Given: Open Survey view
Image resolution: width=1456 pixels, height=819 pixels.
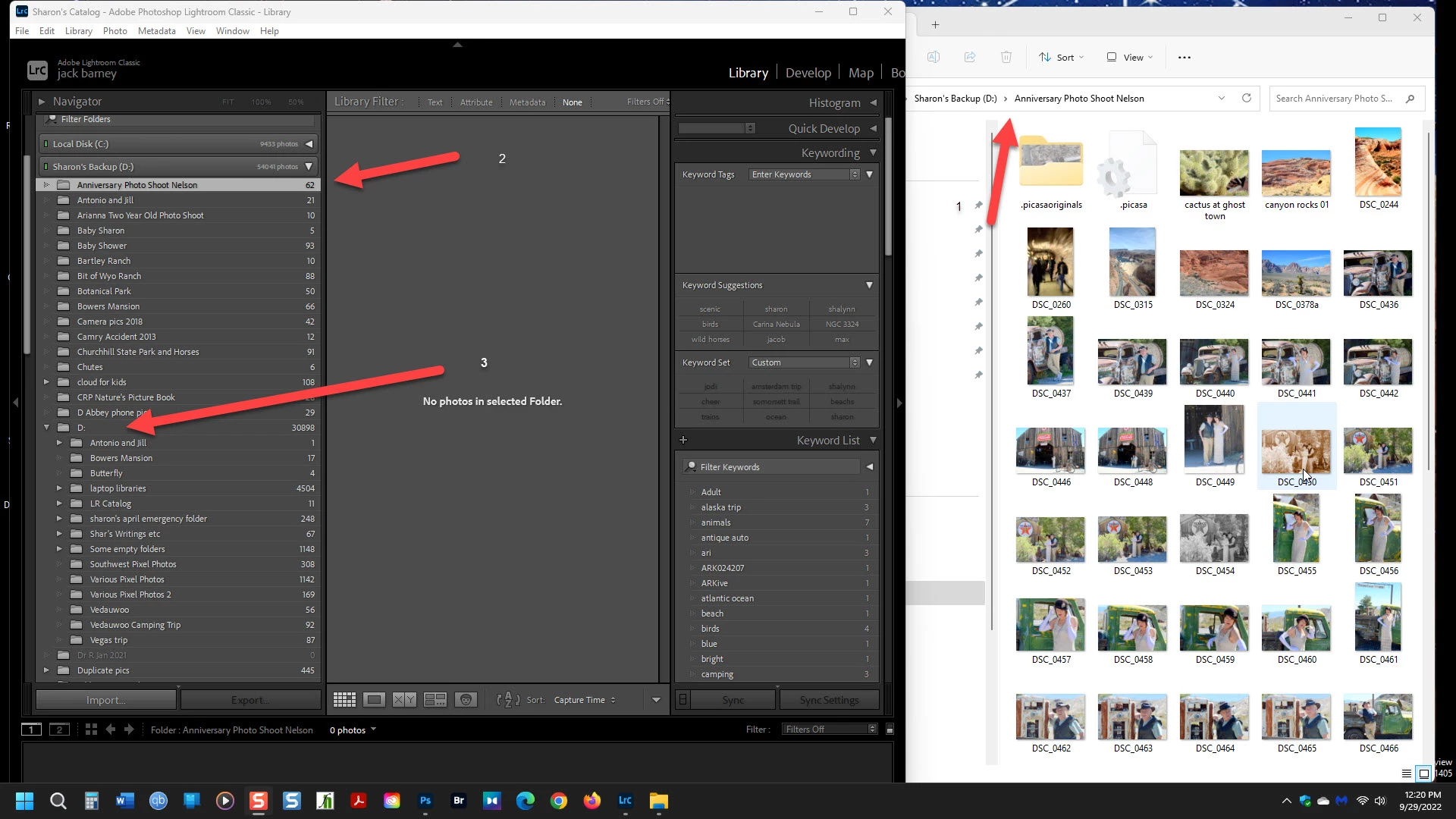Looking at the screenshot, I should tap(435, 700).
